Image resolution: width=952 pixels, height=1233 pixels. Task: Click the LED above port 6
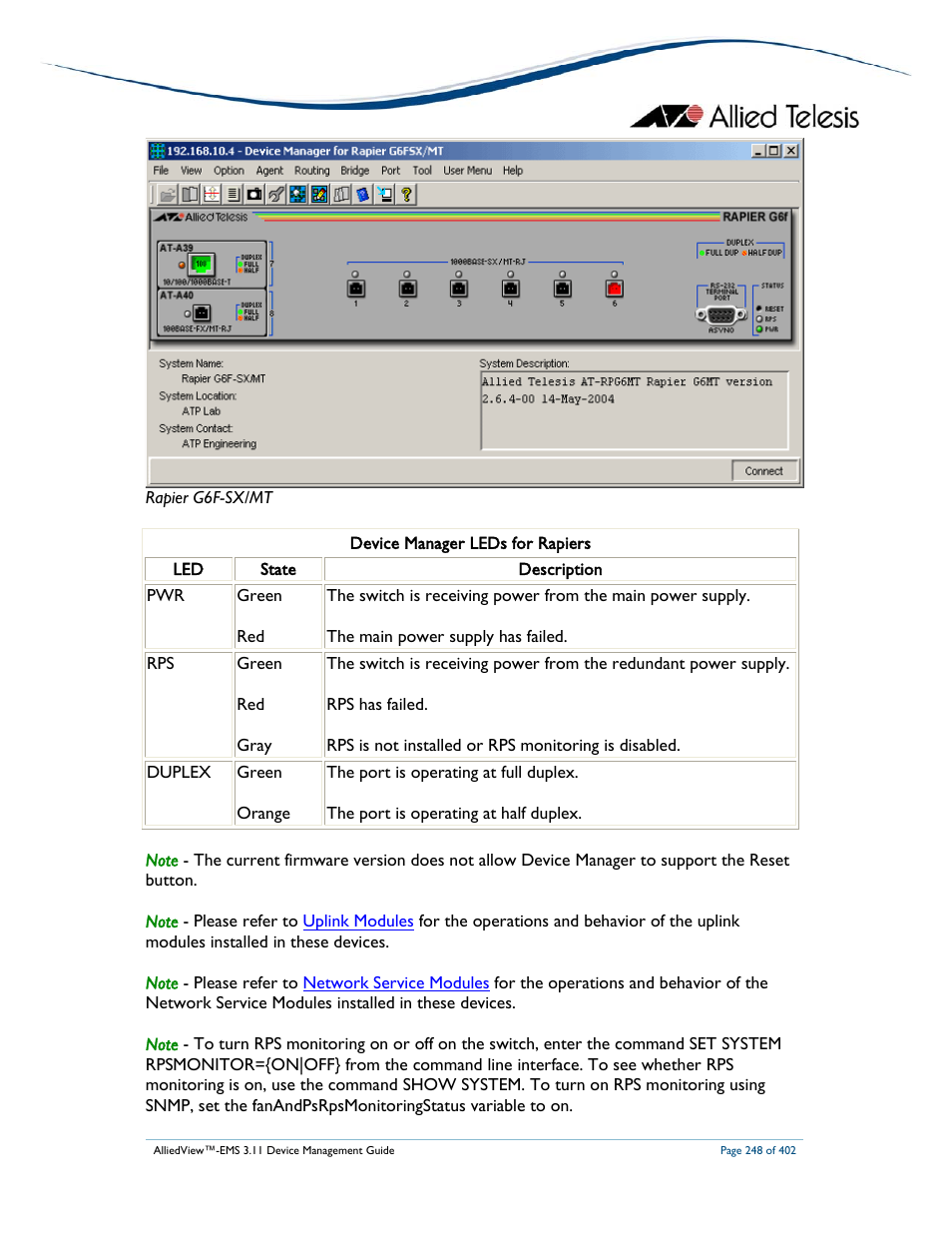click(x=615, y=274)
